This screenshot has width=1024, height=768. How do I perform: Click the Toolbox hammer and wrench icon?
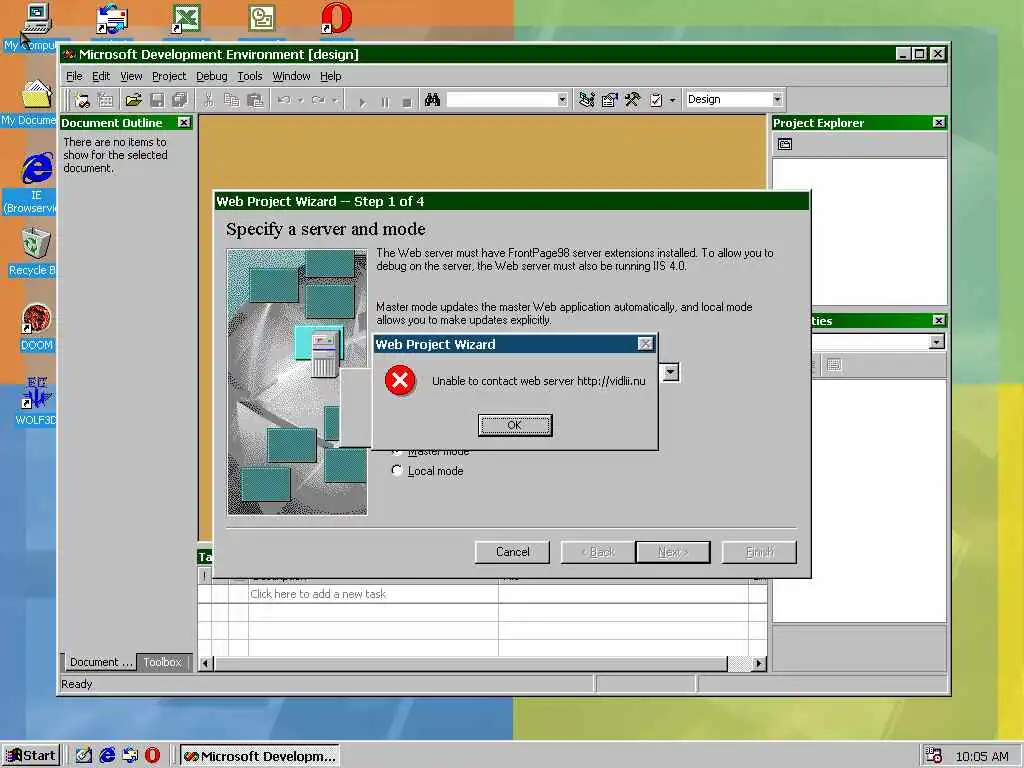(x=633, y=100)
